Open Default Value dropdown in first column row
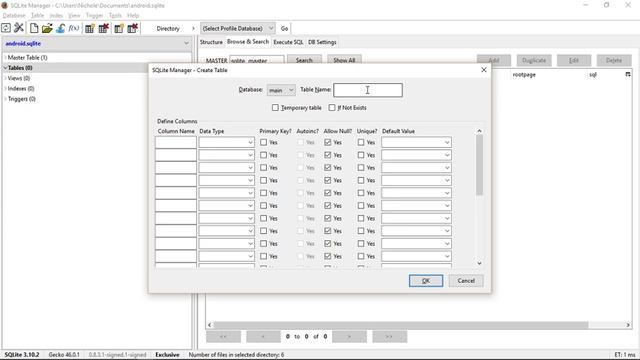The width and height of the screenshot is (640, 360). pyautogui.click(x=416, y=142)
